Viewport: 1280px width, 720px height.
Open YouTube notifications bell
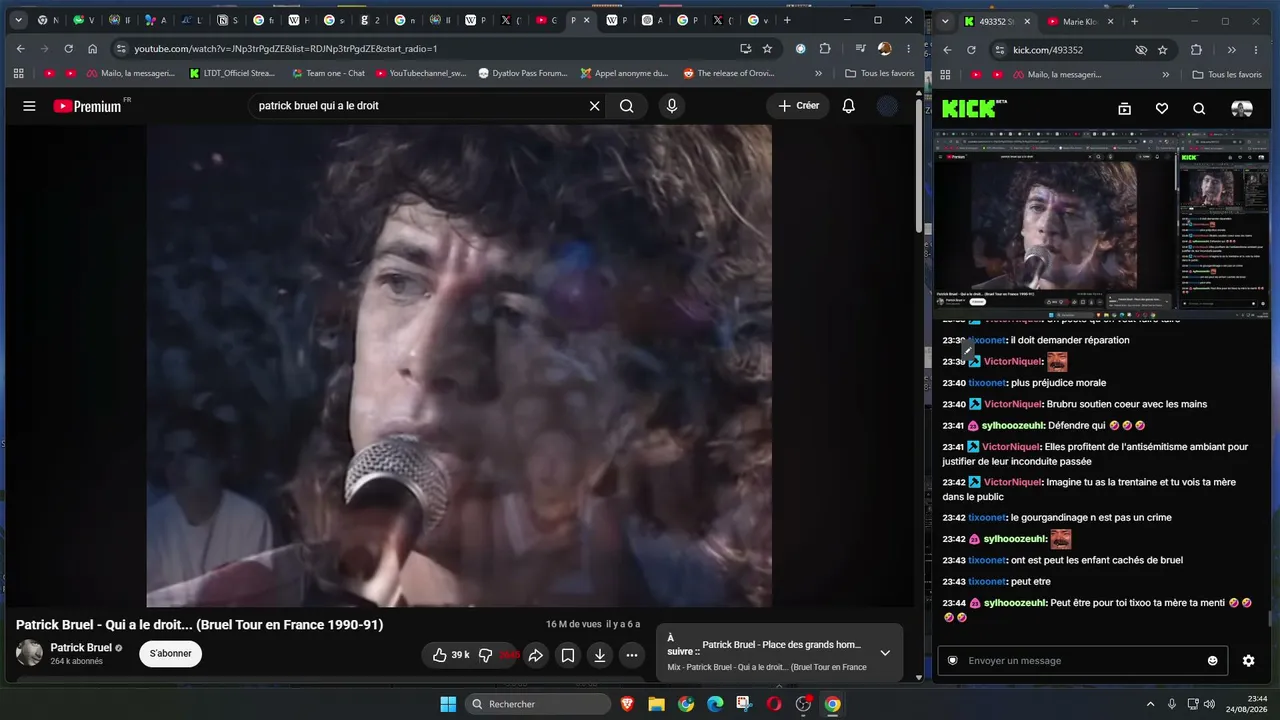click(x=848, y=106)
